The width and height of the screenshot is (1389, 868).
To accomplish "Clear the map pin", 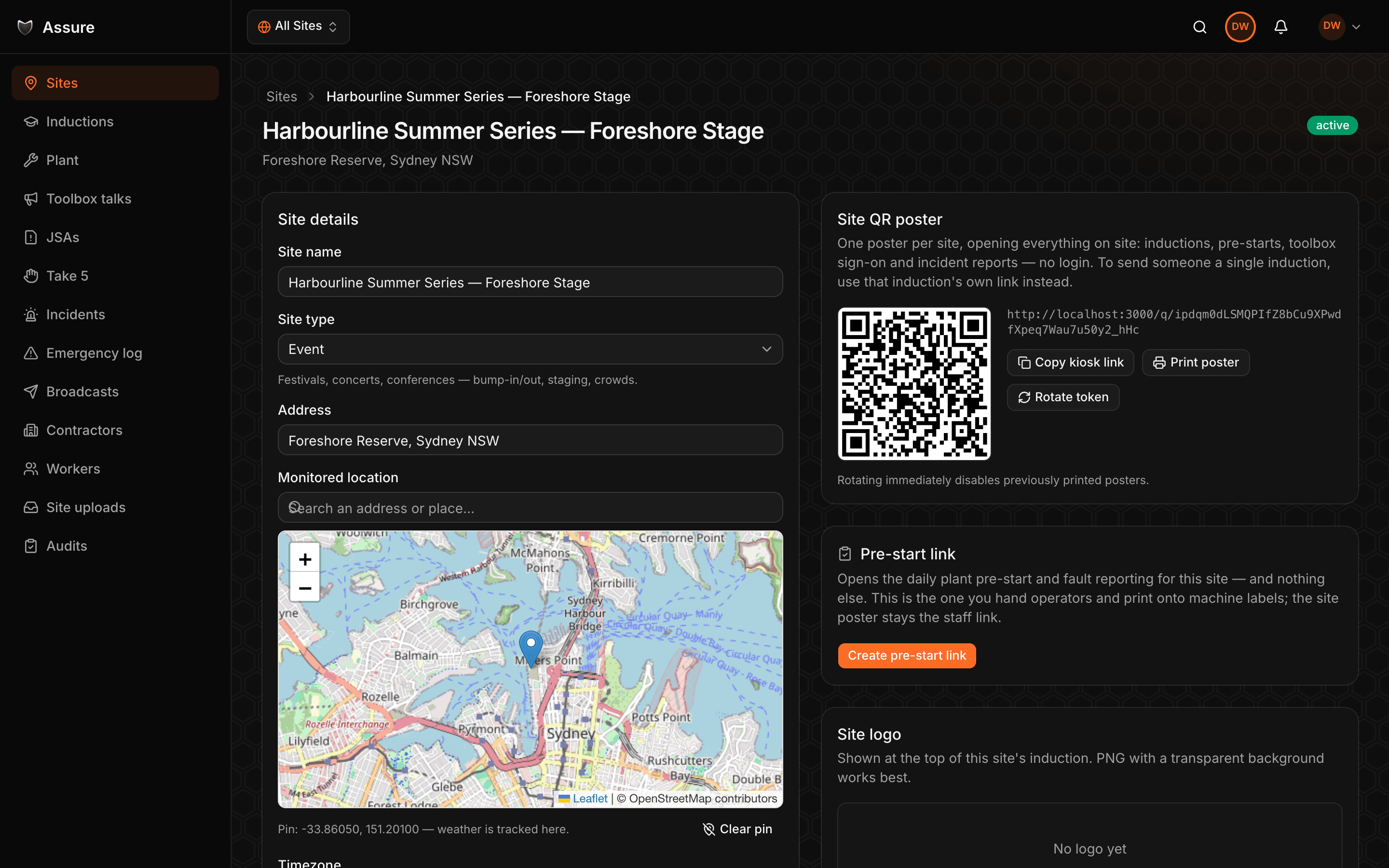I will pos(737,829).
